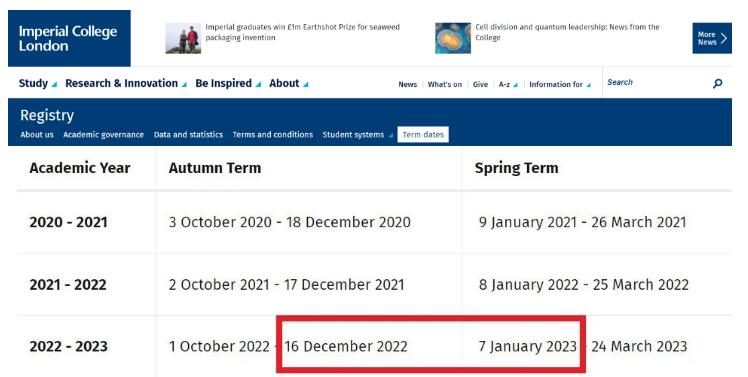748x377 pixels.
Task: Open the cell division news thumbnail
Action: (453, 38)
